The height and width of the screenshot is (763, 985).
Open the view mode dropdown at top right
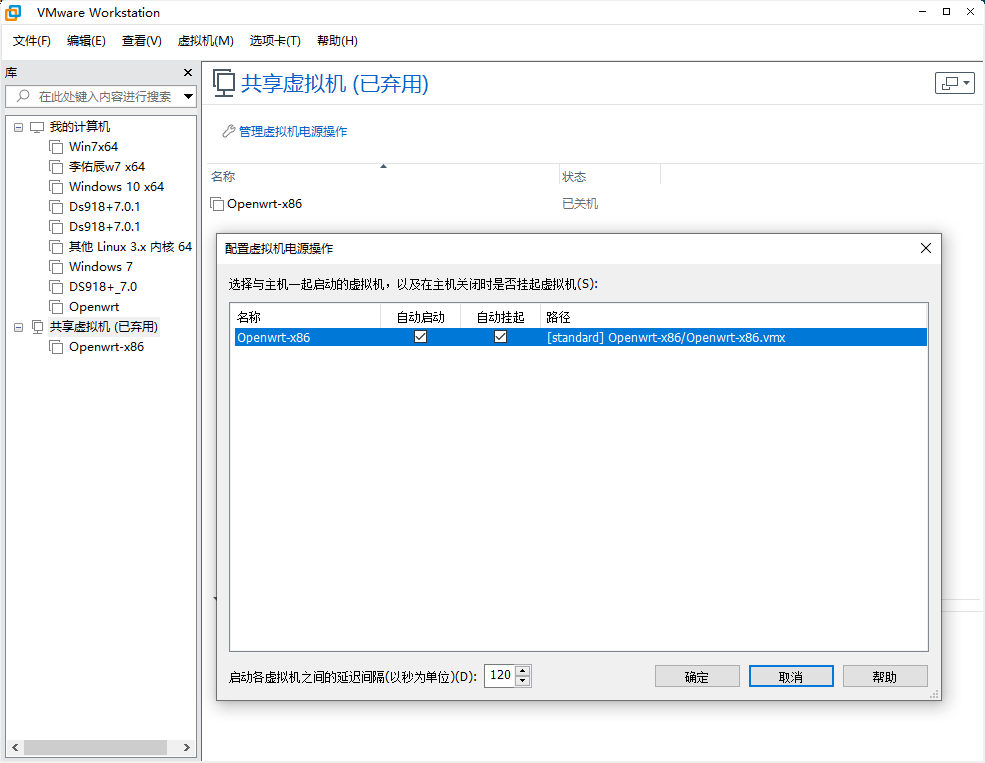(x=955, y=82)
